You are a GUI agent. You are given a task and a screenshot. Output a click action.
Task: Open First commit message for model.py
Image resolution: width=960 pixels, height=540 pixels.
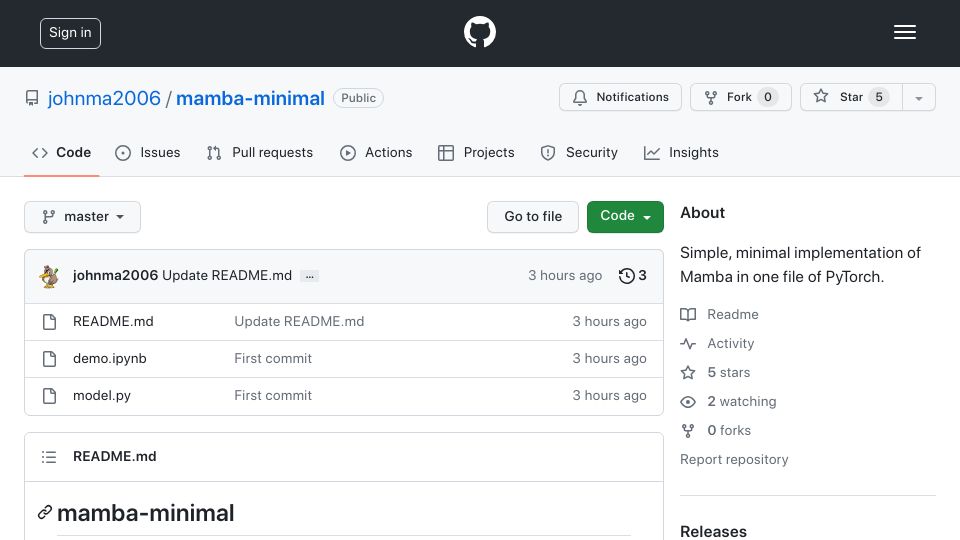273,396
